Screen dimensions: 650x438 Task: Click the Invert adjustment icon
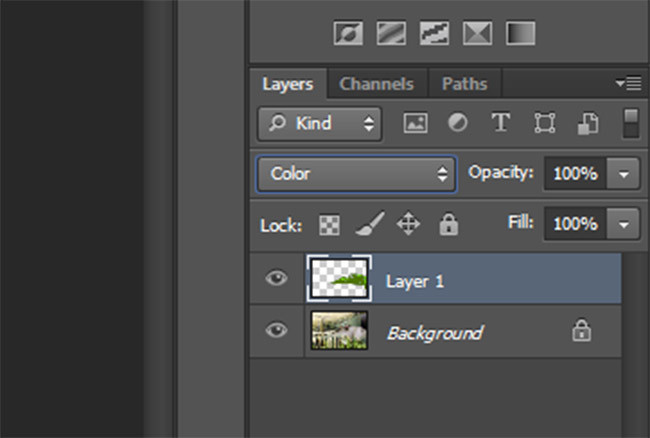tap(347, 34)
